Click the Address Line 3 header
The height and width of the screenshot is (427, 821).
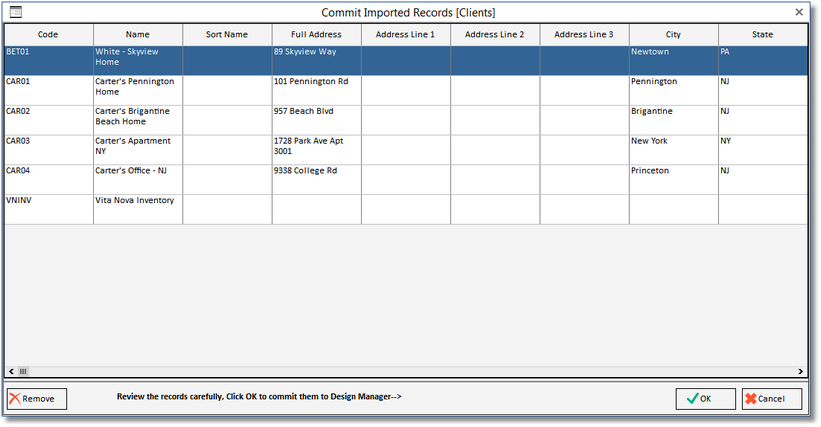[584, 35]
